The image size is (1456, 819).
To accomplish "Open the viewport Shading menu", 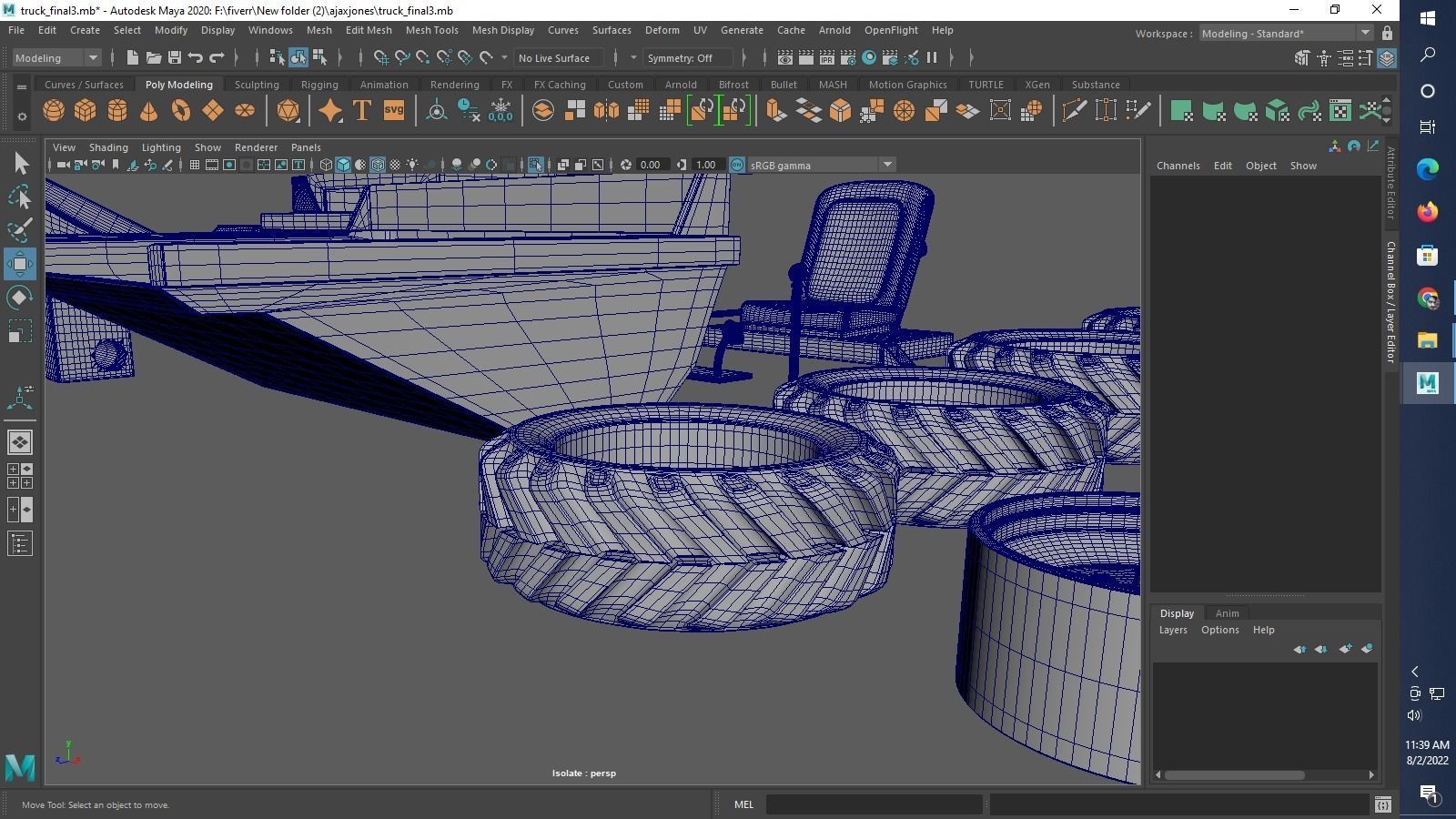I will point(108,147).
